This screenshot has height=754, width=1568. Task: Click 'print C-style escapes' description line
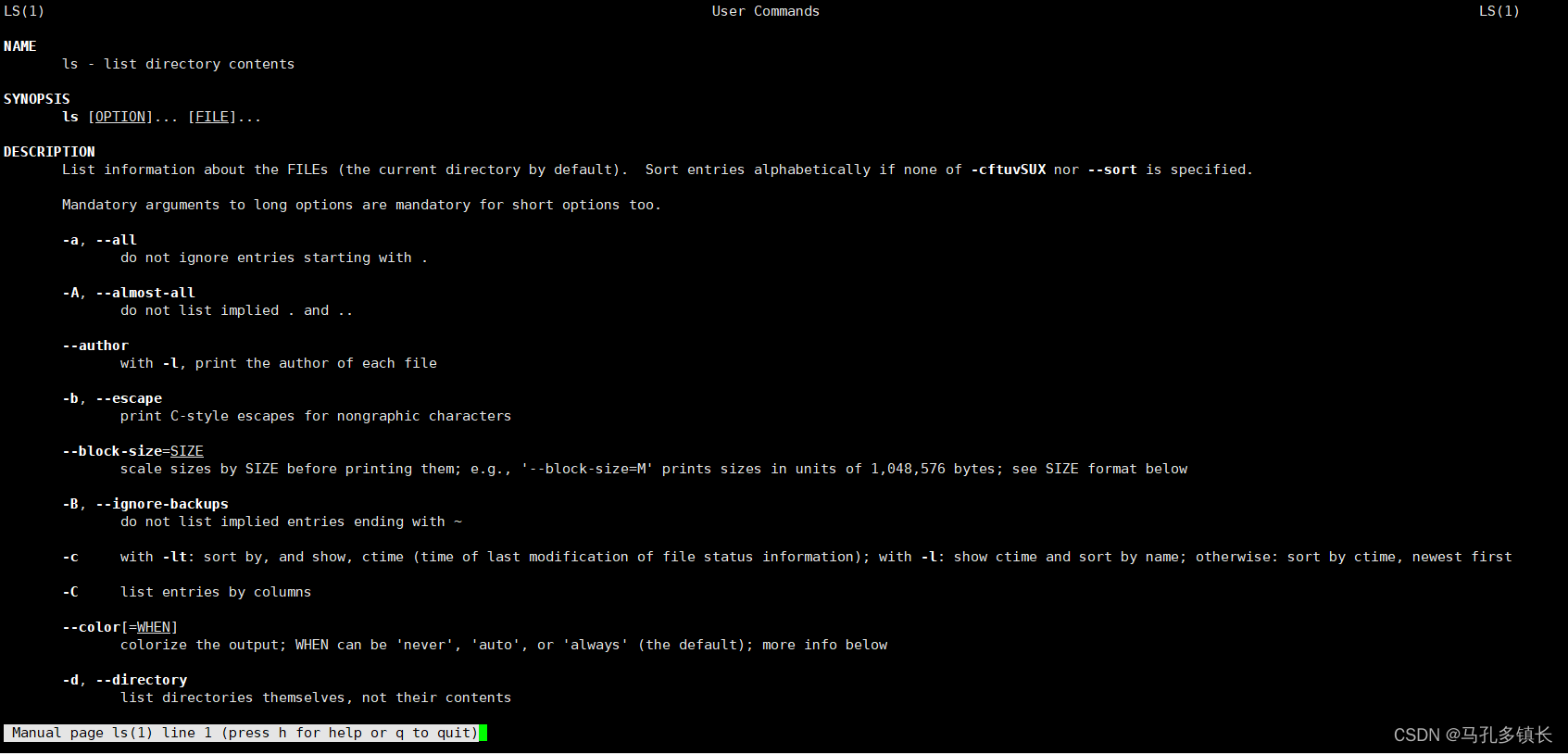tap(316, 416)
